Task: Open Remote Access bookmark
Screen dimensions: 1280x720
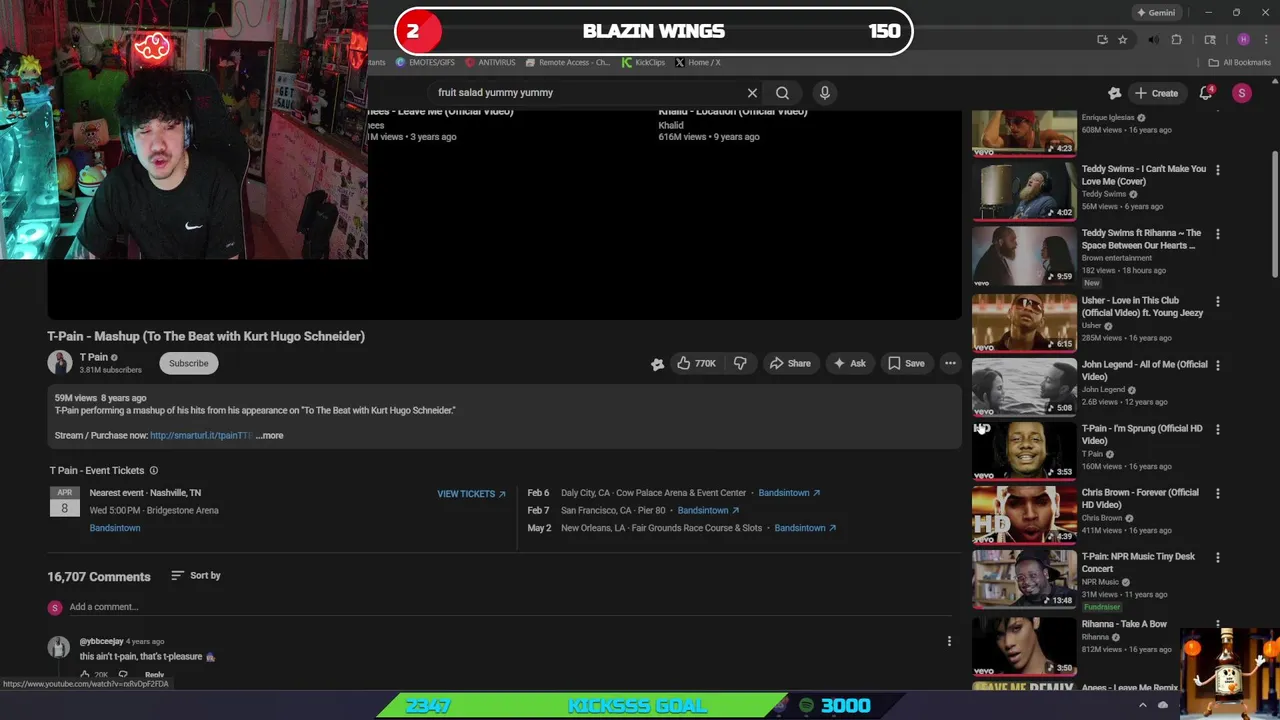Action: [x=567, y=62]
